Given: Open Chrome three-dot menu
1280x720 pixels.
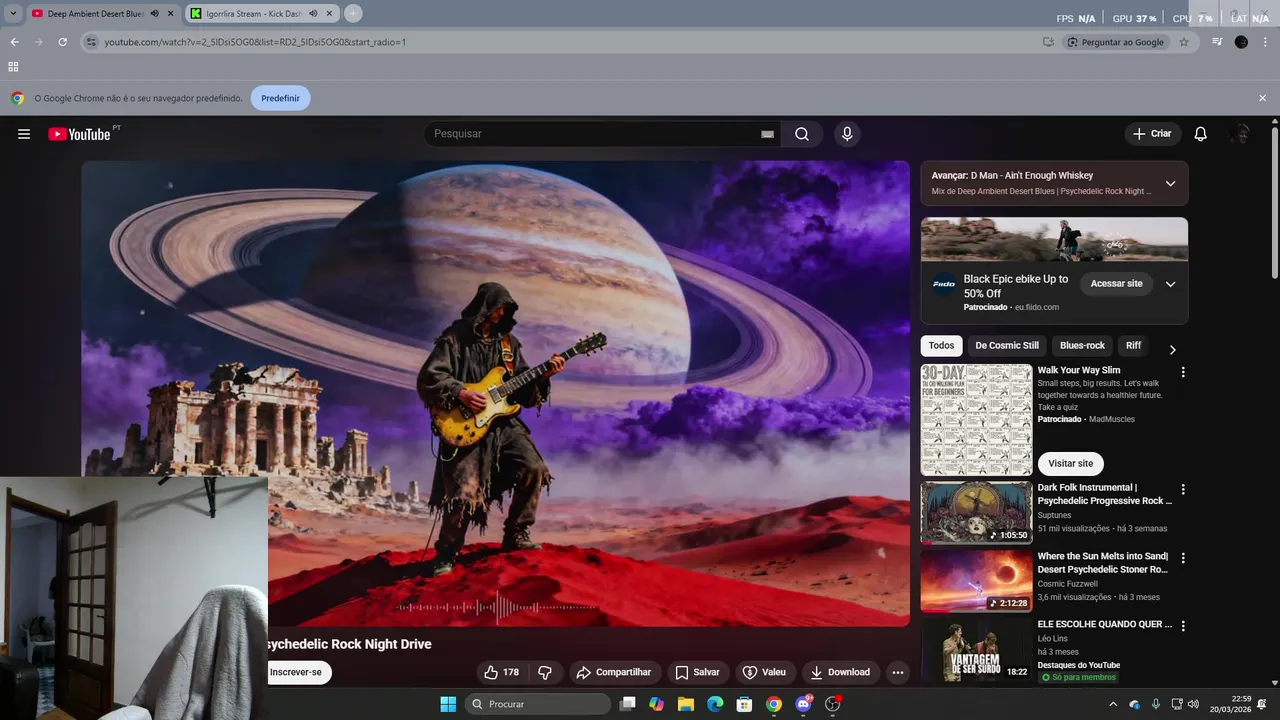Looking at the screenshot, I should click(1264, 42).
